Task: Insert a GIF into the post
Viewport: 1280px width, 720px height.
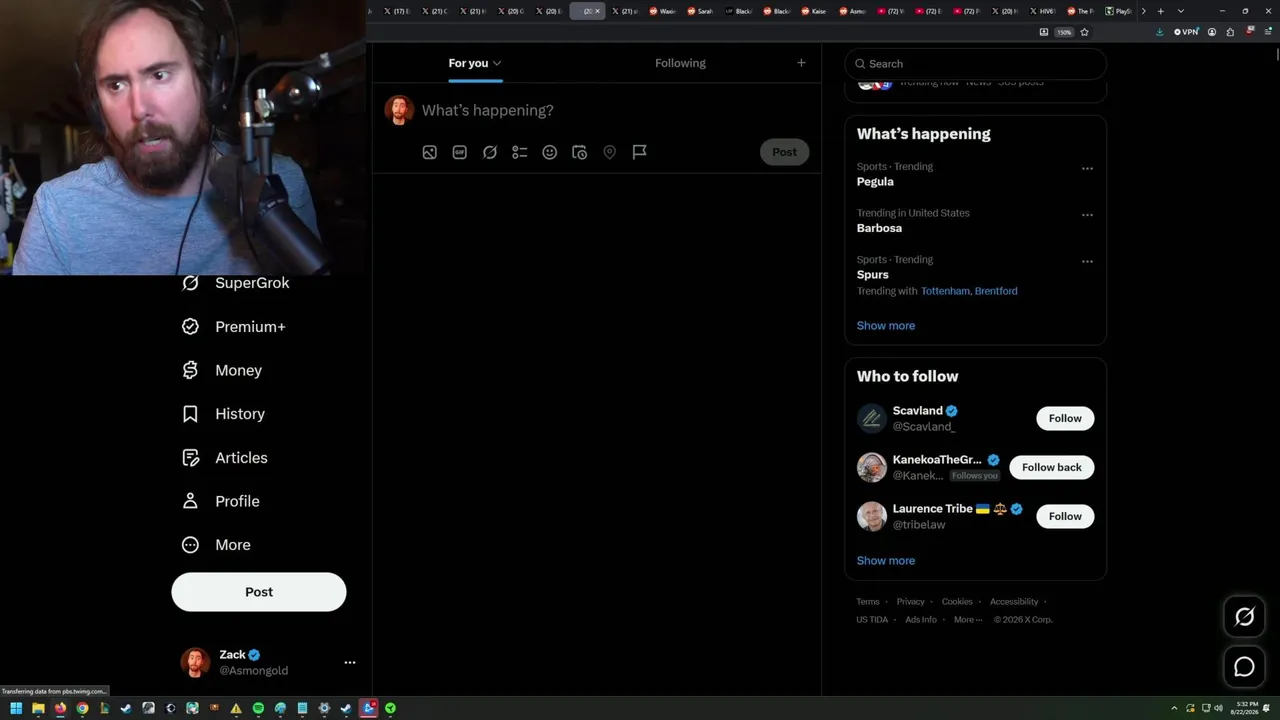Action: click(x=460, y=152)
